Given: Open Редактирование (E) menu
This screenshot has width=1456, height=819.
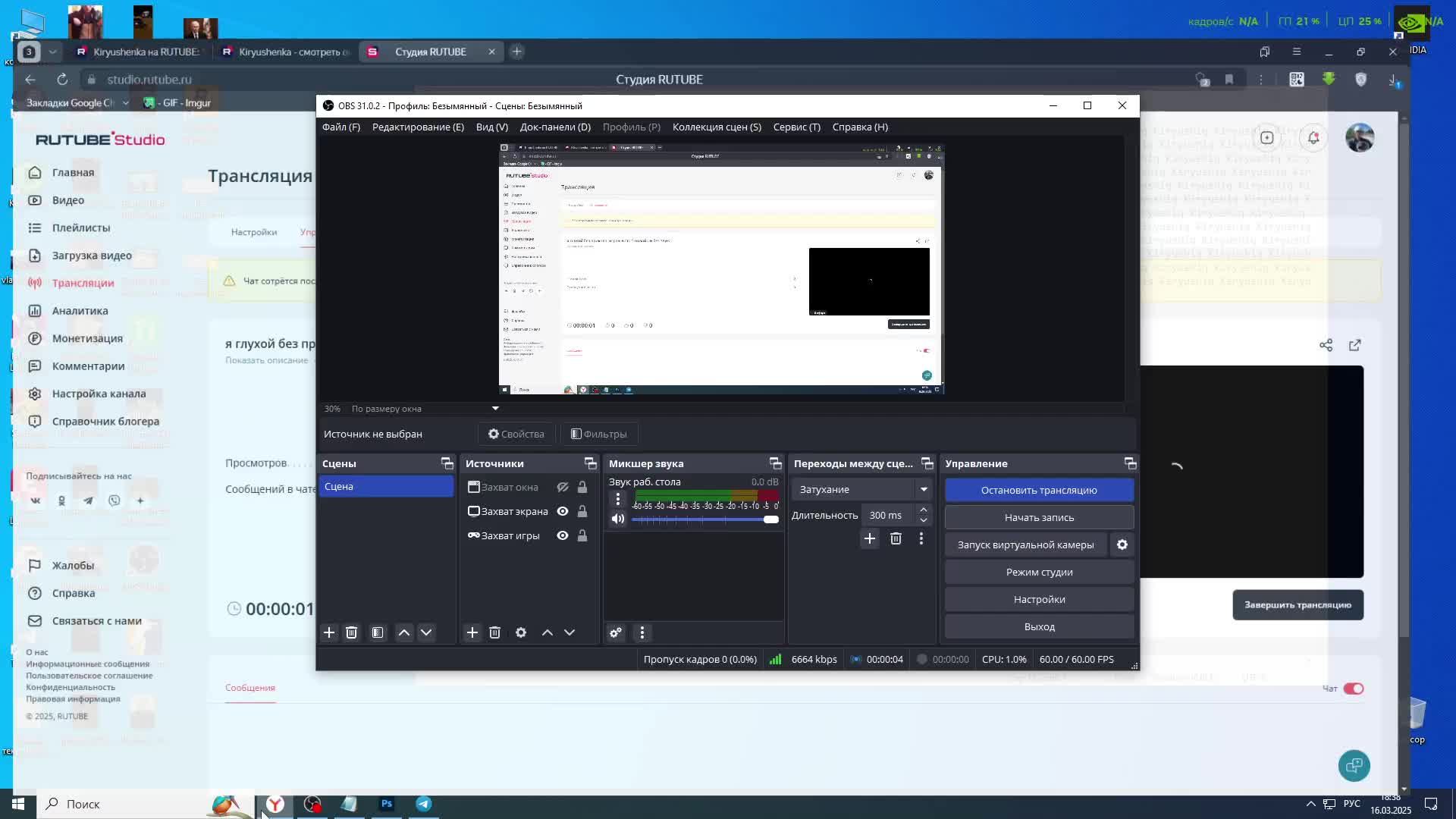Looking at the screenshot, I should coord(418,127).
